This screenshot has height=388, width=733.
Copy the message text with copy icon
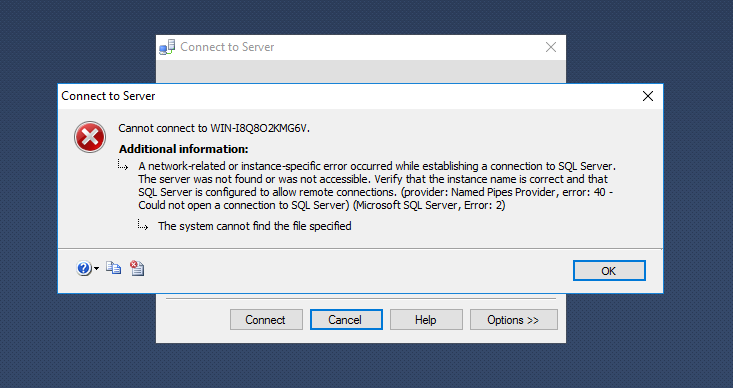coord(114,268)
